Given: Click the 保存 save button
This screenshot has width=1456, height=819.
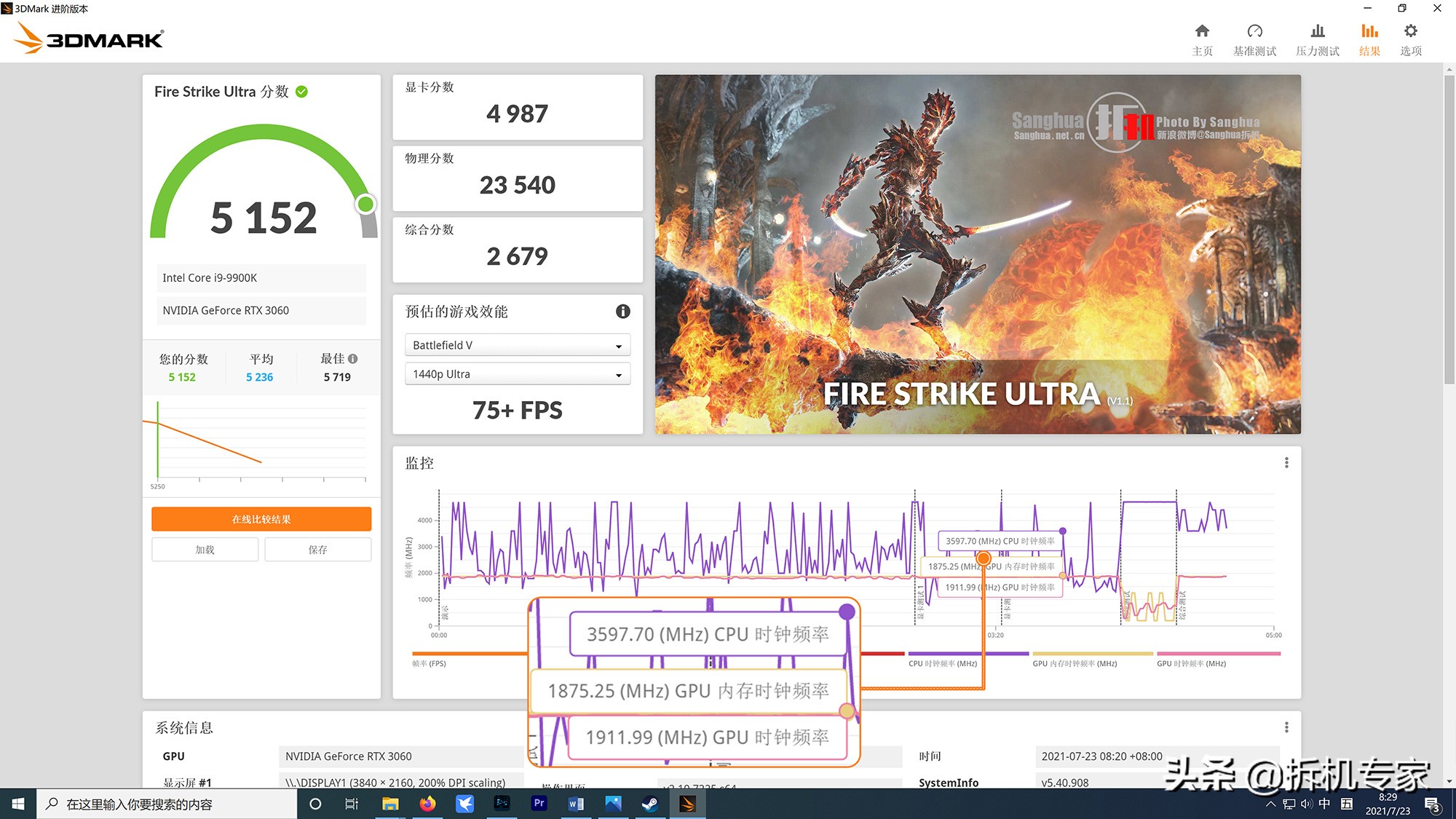Looking at the screenshot, I should [317, 549].
